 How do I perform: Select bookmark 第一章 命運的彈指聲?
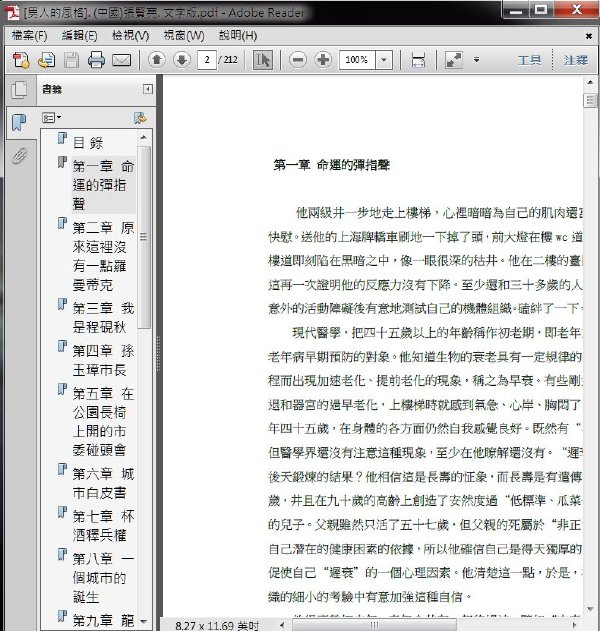click(x=103, y=185)
